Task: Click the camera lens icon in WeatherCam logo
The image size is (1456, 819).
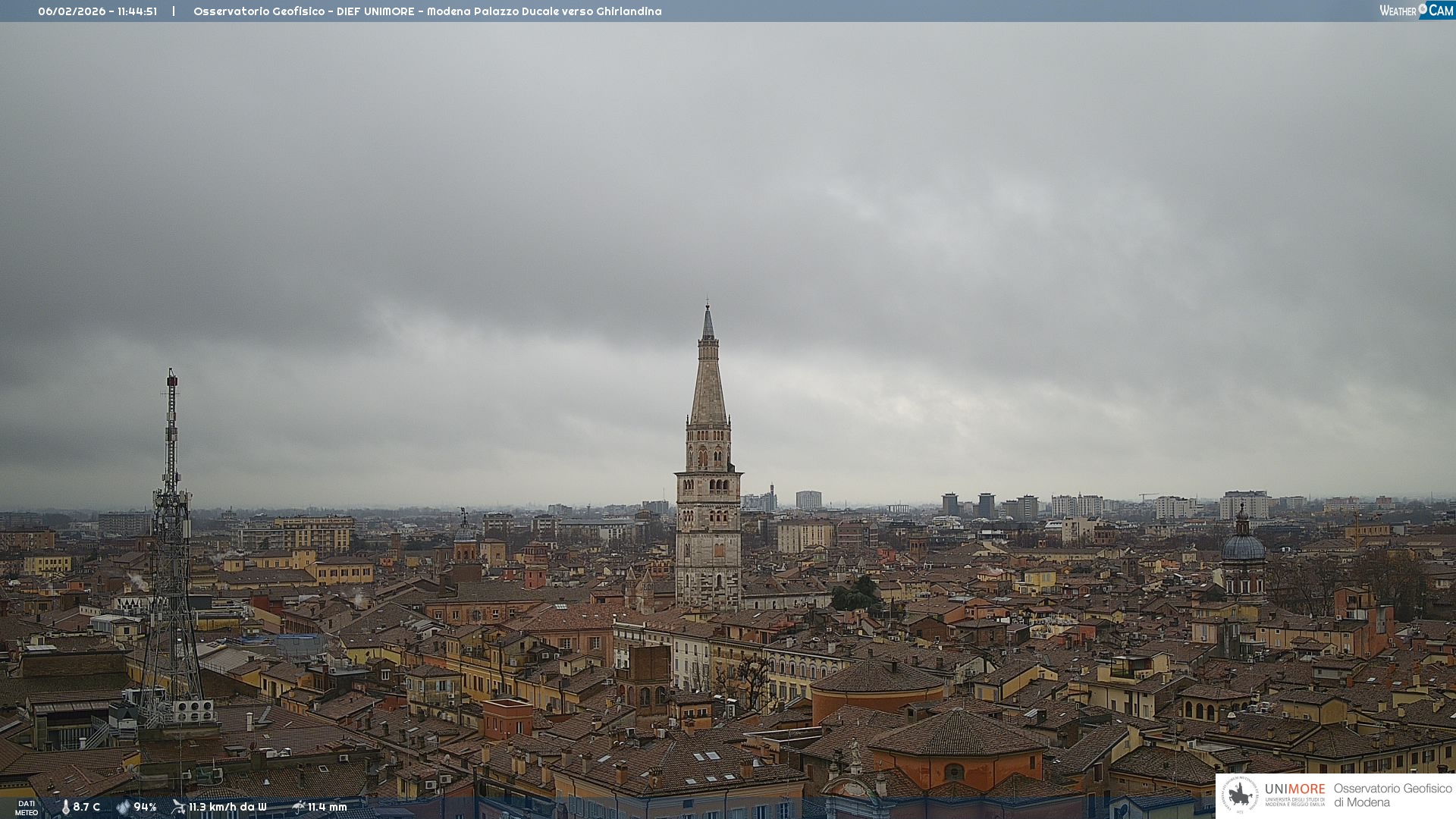Action: click(1423, 8)
